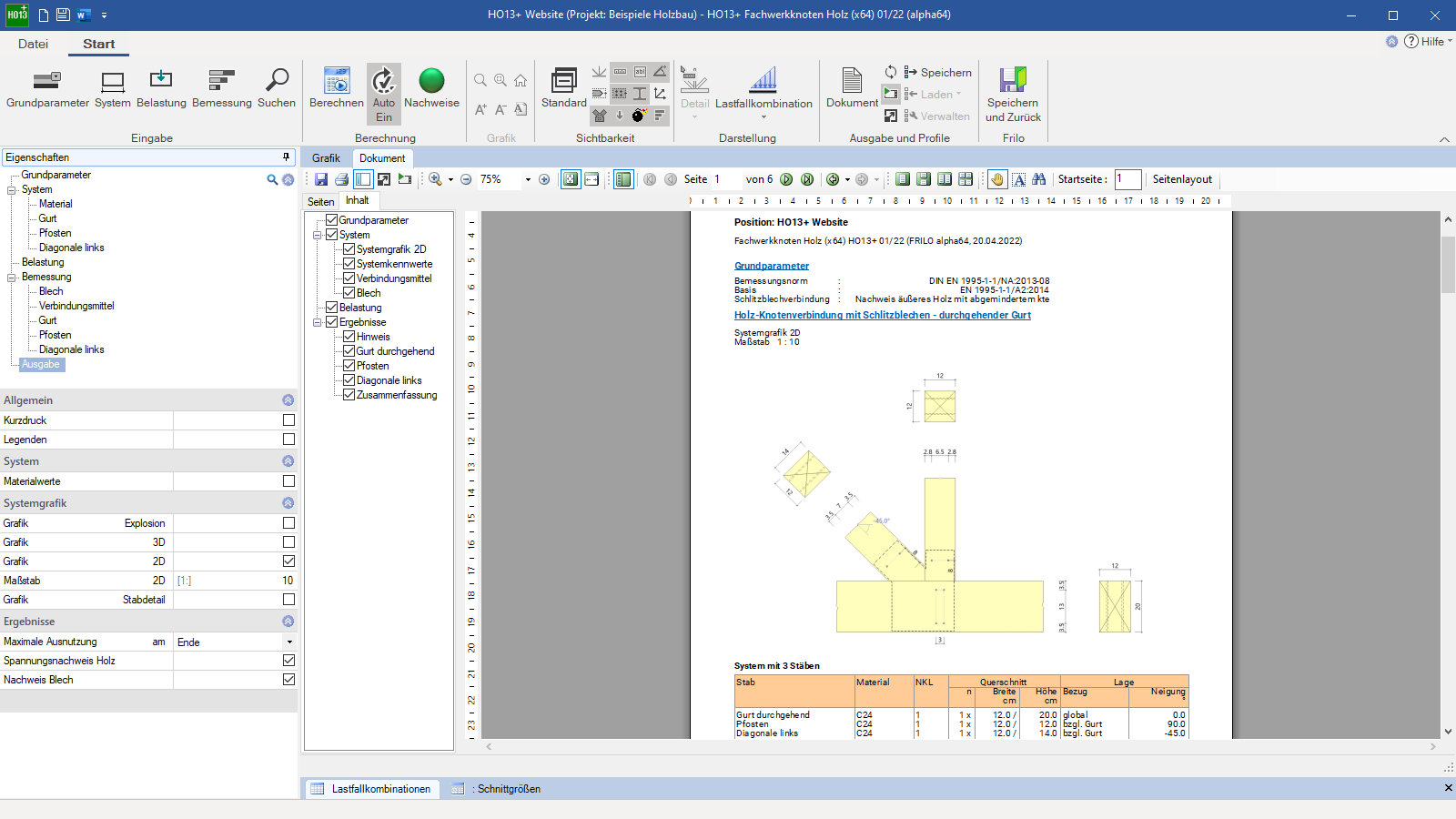Open the Bemessung ribbon icon

click(x=222, y=88)
